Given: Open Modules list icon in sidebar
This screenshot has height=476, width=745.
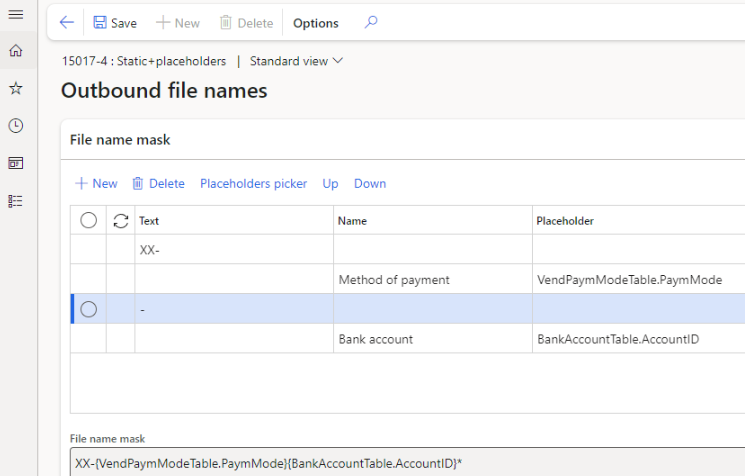Looking at the screenshot, I should click(x=15, y=201).
